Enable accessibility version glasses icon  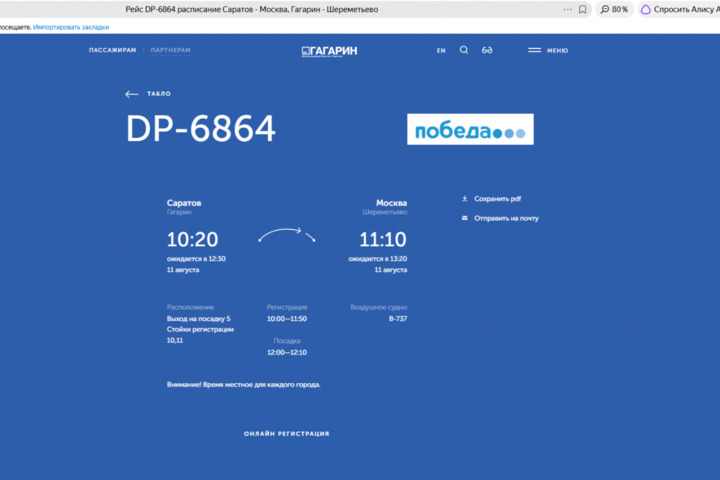487,50
